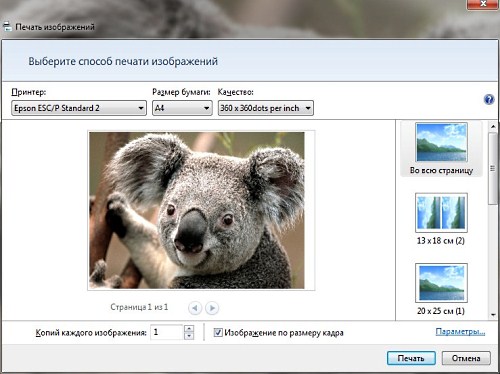
Task: Open the Качество 360 x 360 dropdown
Action: [x=266, y=108]
